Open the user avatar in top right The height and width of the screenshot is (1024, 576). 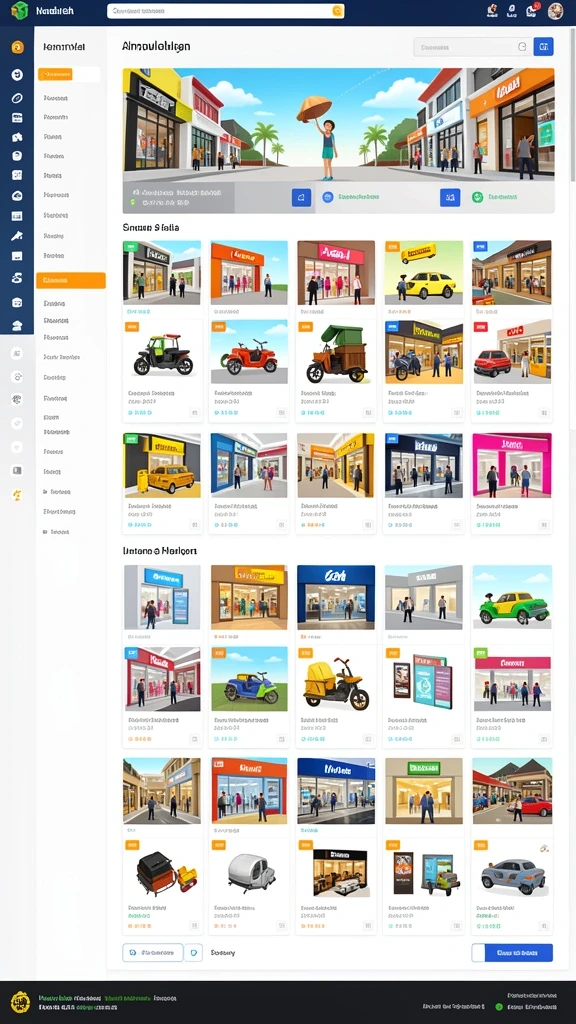pyautogui.click(x=555, y=10)
